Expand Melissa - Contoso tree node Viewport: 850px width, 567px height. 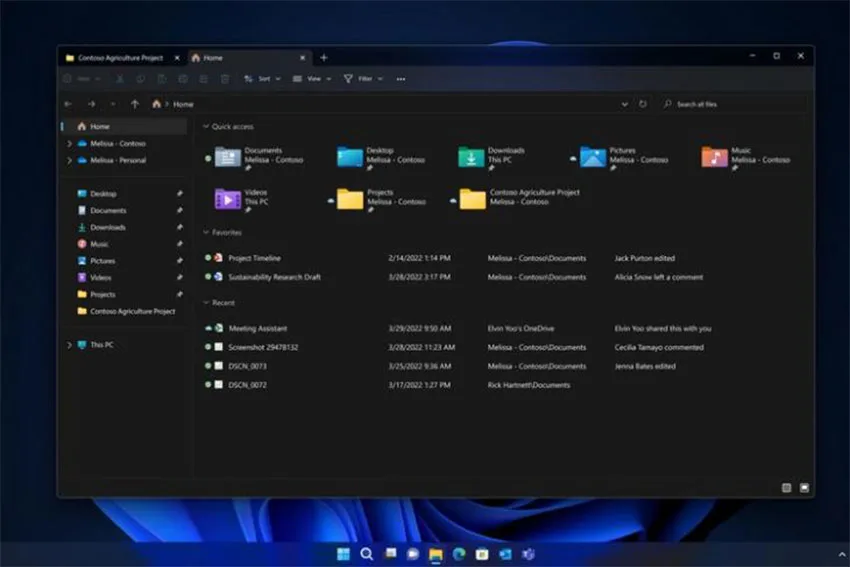(x=69, y=144)
